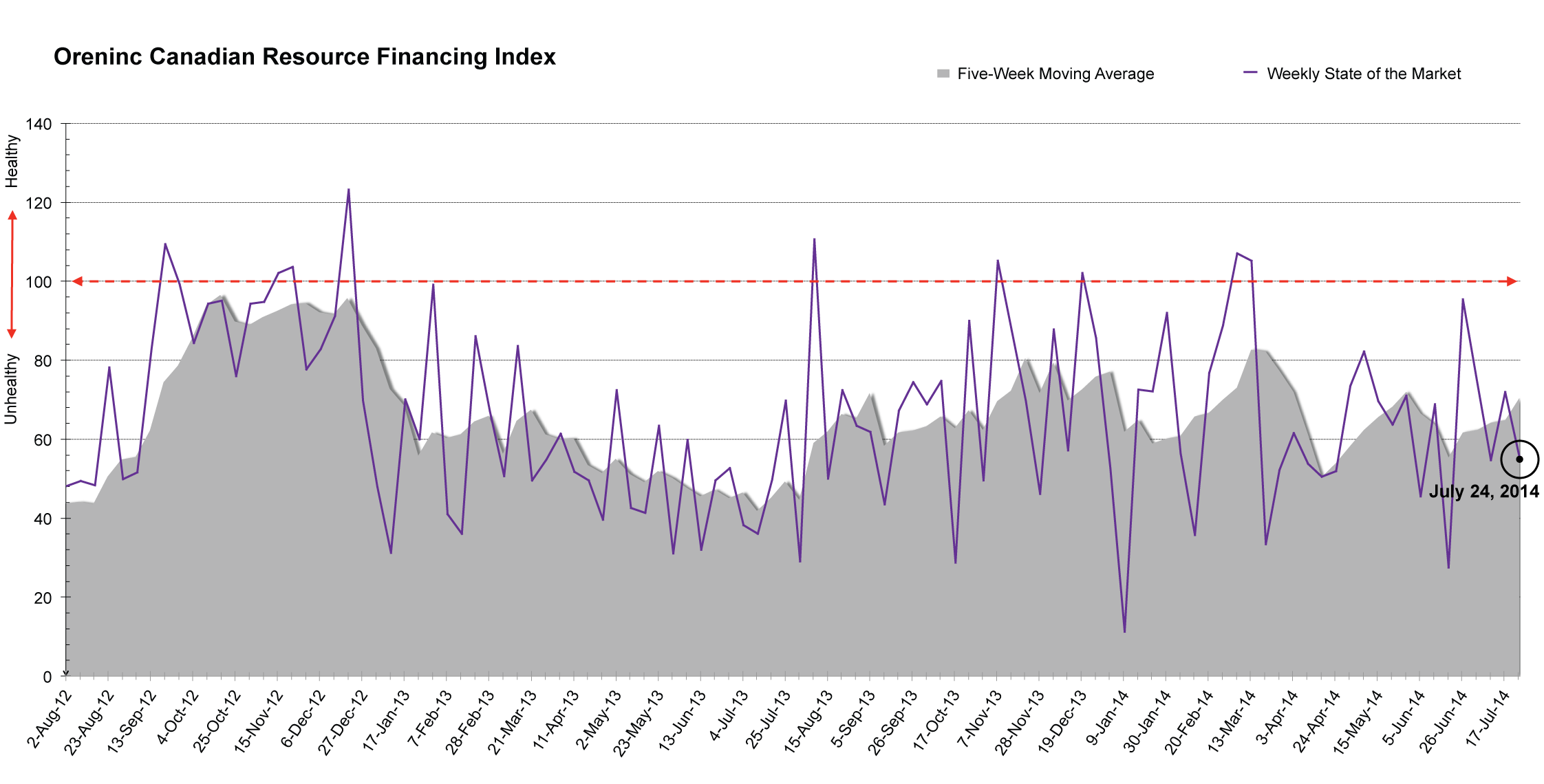The image size is (1544, 784).
Task: Select the Five-Week Moving Average legend label
Action: coord(1055,74)
